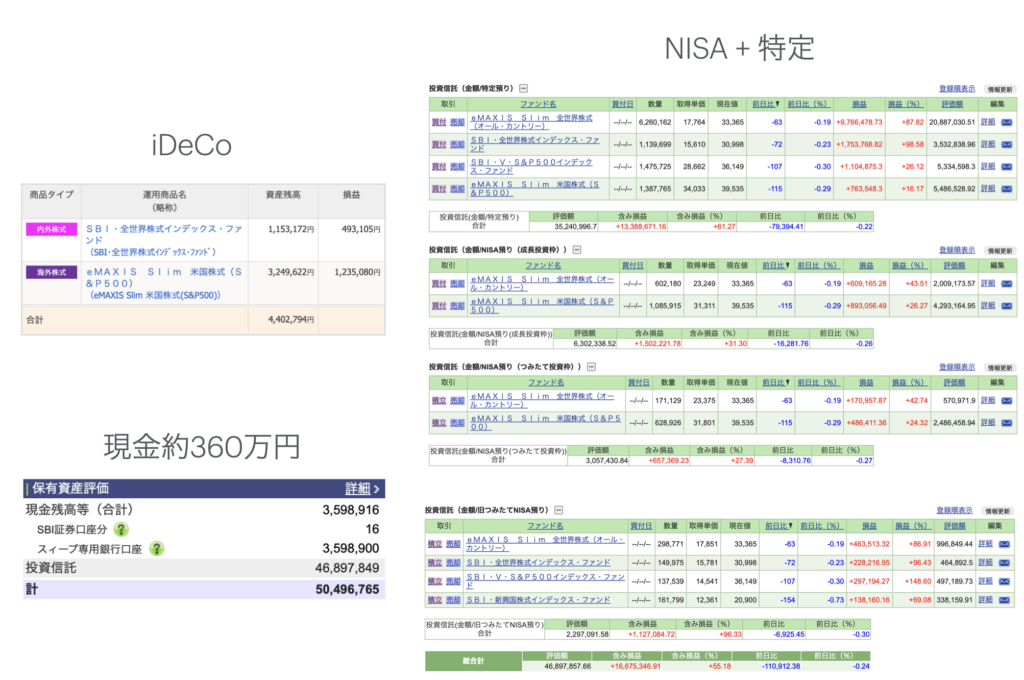Viewport: 1024px width, 680px height.
Task: Sort 特定預り table by 前日比 column
Action: pos(768,104)
